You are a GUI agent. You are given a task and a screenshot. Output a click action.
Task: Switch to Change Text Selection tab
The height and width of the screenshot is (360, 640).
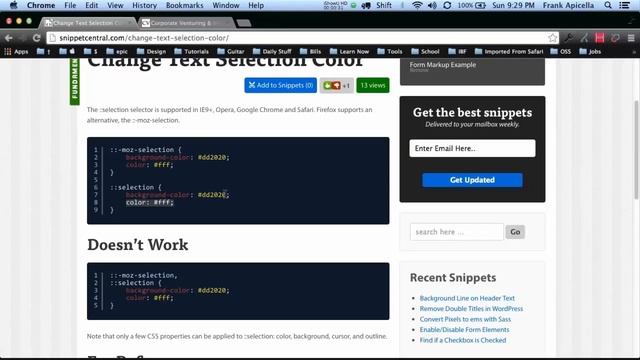pyautogui.click(x=87, y=23)
